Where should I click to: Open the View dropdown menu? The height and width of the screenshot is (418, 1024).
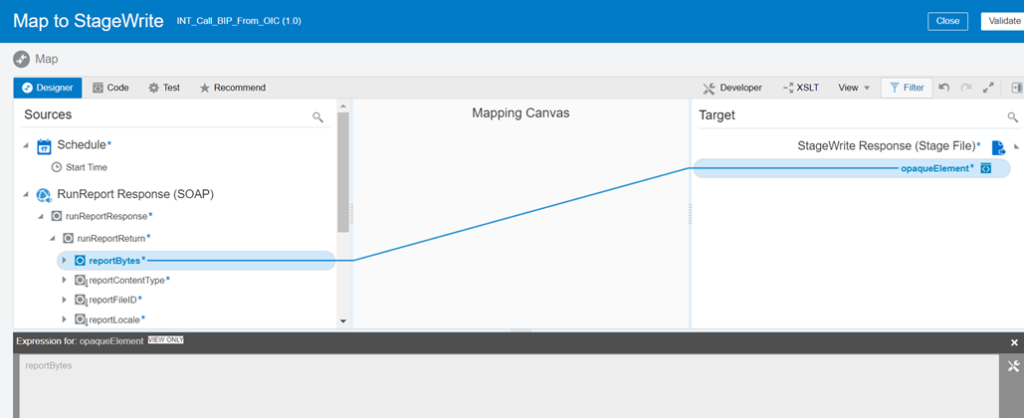[853, 88]
